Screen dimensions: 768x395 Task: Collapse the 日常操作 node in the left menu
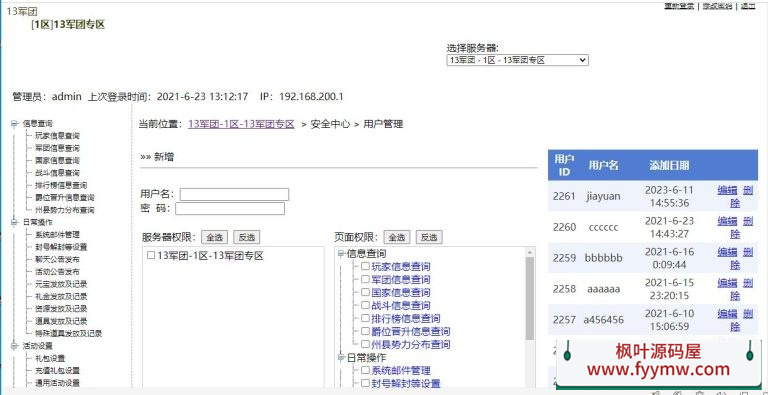pyautogui.click(x=14, y=222)
